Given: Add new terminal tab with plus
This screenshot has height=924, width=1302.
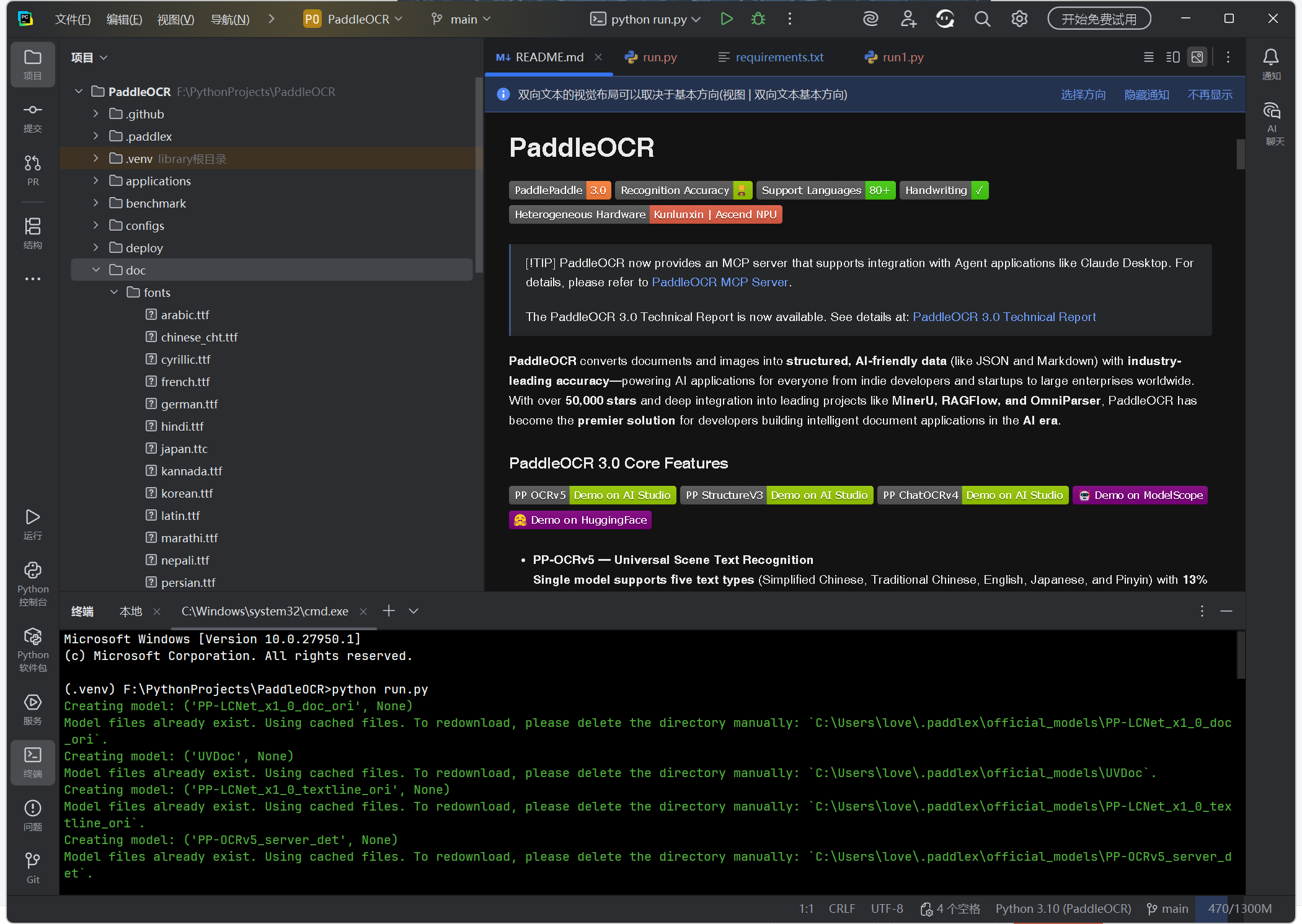Looking at the screenshot, I should tap(389, 611).
